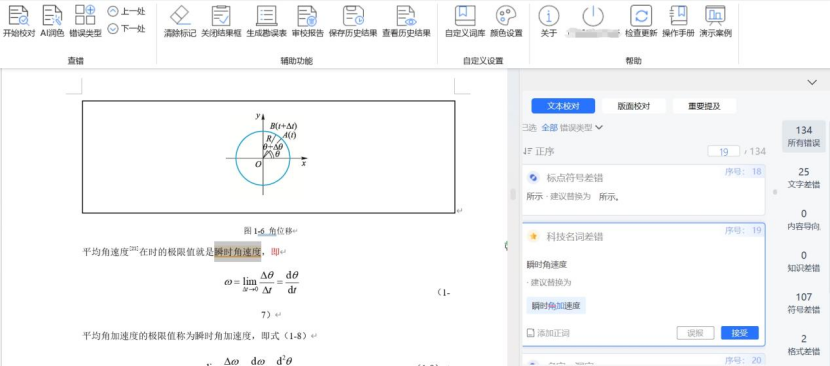Filter by 知识差错 0 category

pyautogui.click(x=804, y=262)
